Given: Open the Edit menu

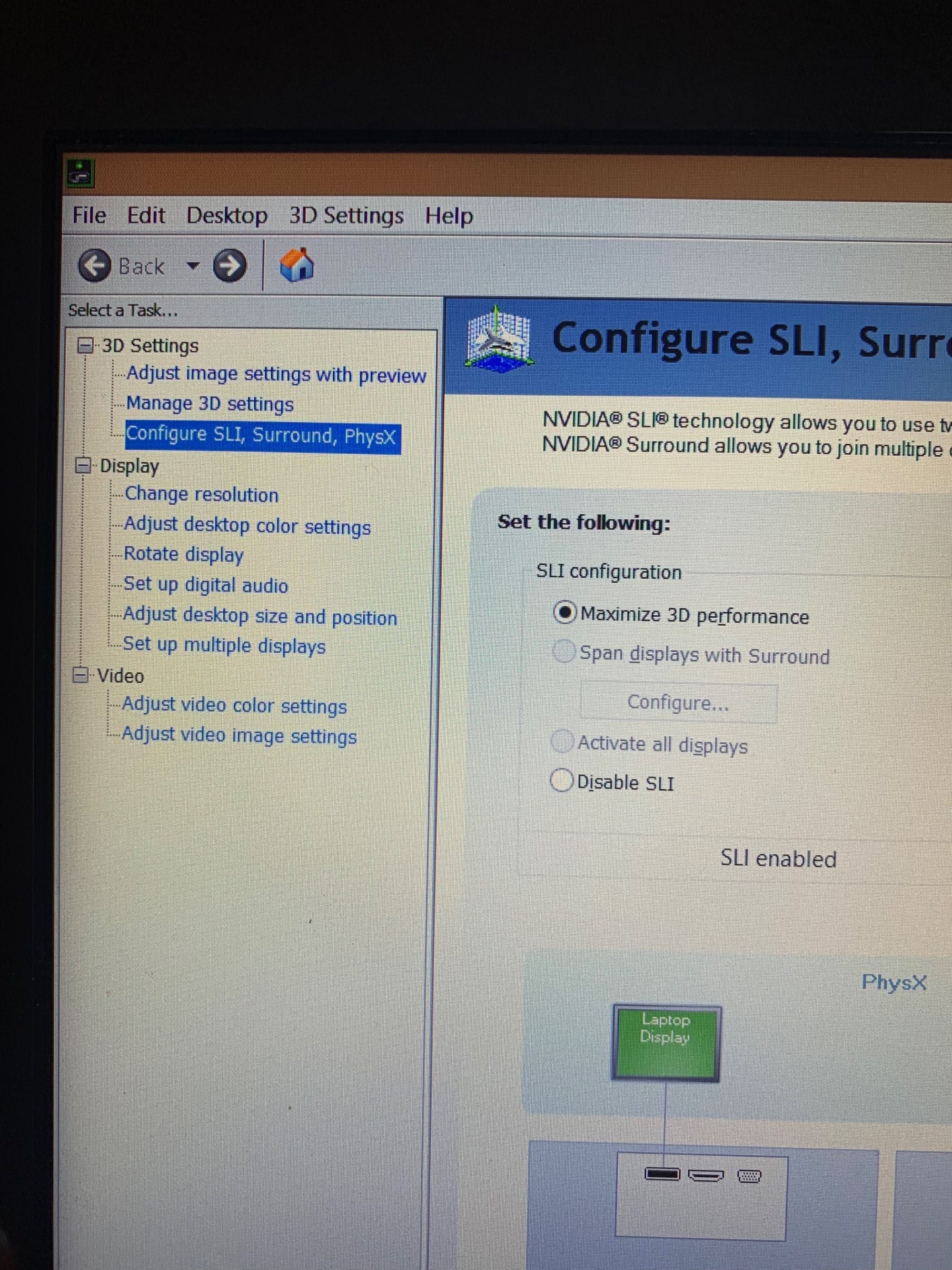Looking at the screenshot, I should (146, 215).
